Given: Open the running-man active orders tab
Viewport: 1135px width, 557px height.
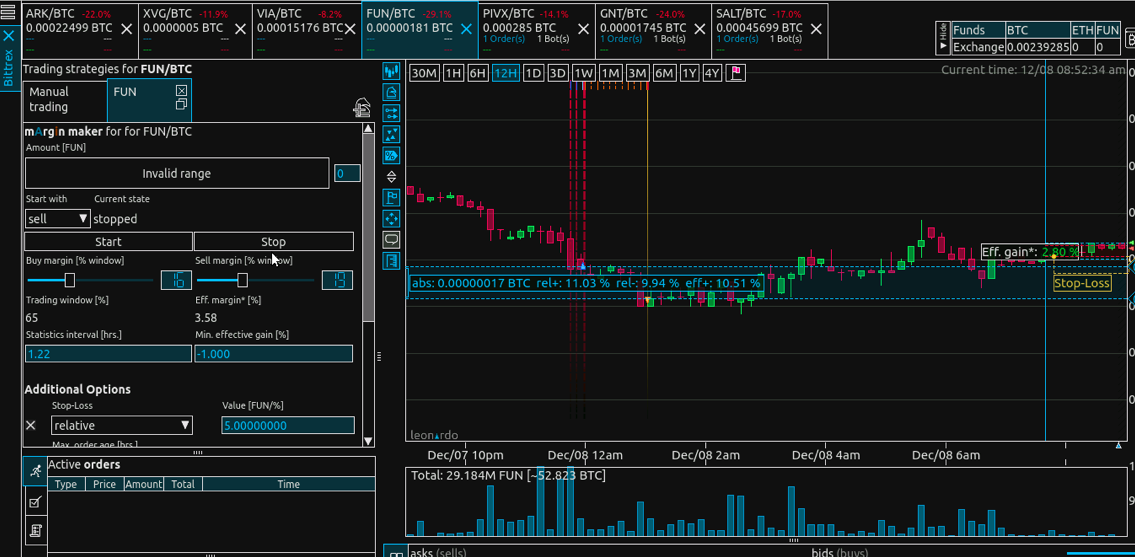Looking at the screenshot, I should pyautogui.click(x=34, y=471).
